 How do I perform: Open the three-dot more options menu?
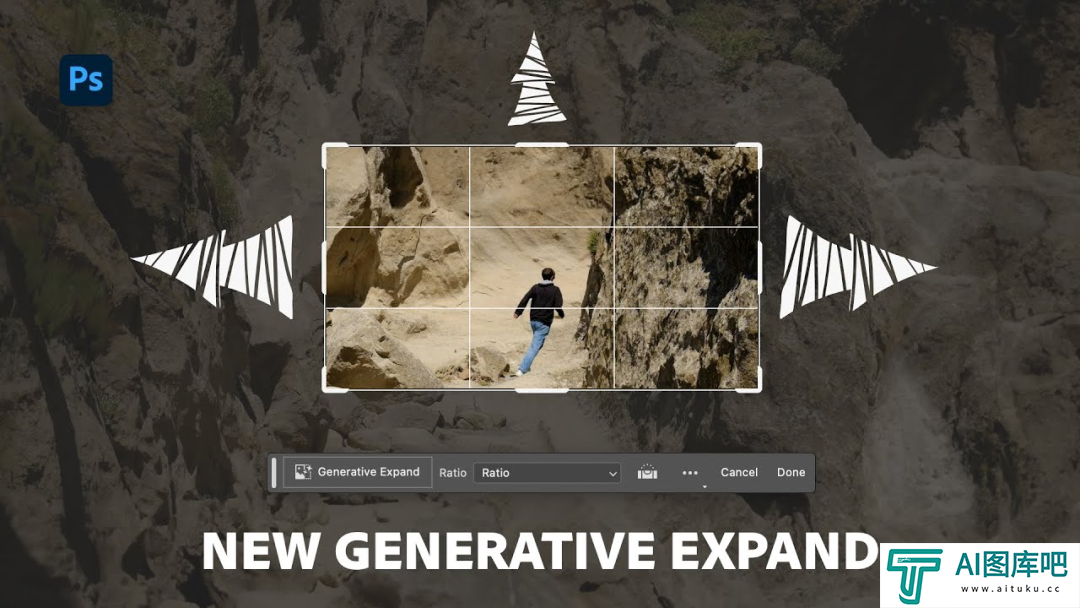(690, 473)
